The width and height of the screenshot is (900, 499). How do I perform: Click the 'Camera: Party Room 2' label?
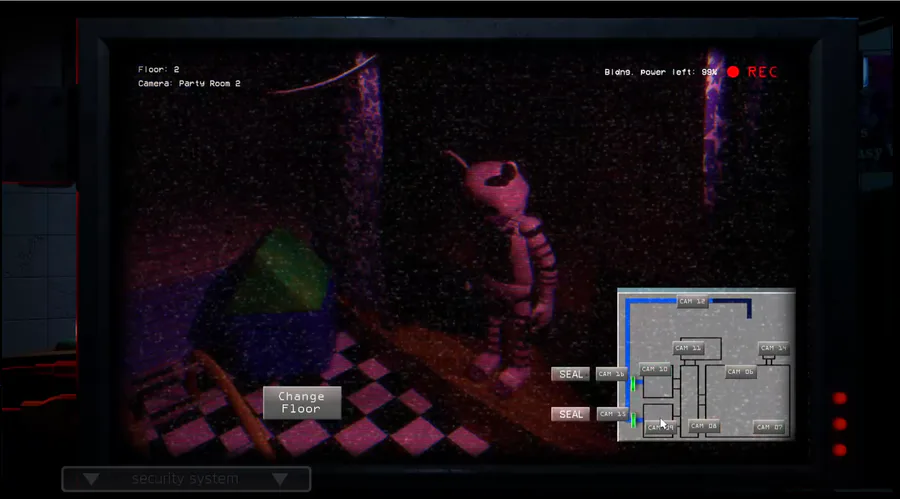[189, 84]
